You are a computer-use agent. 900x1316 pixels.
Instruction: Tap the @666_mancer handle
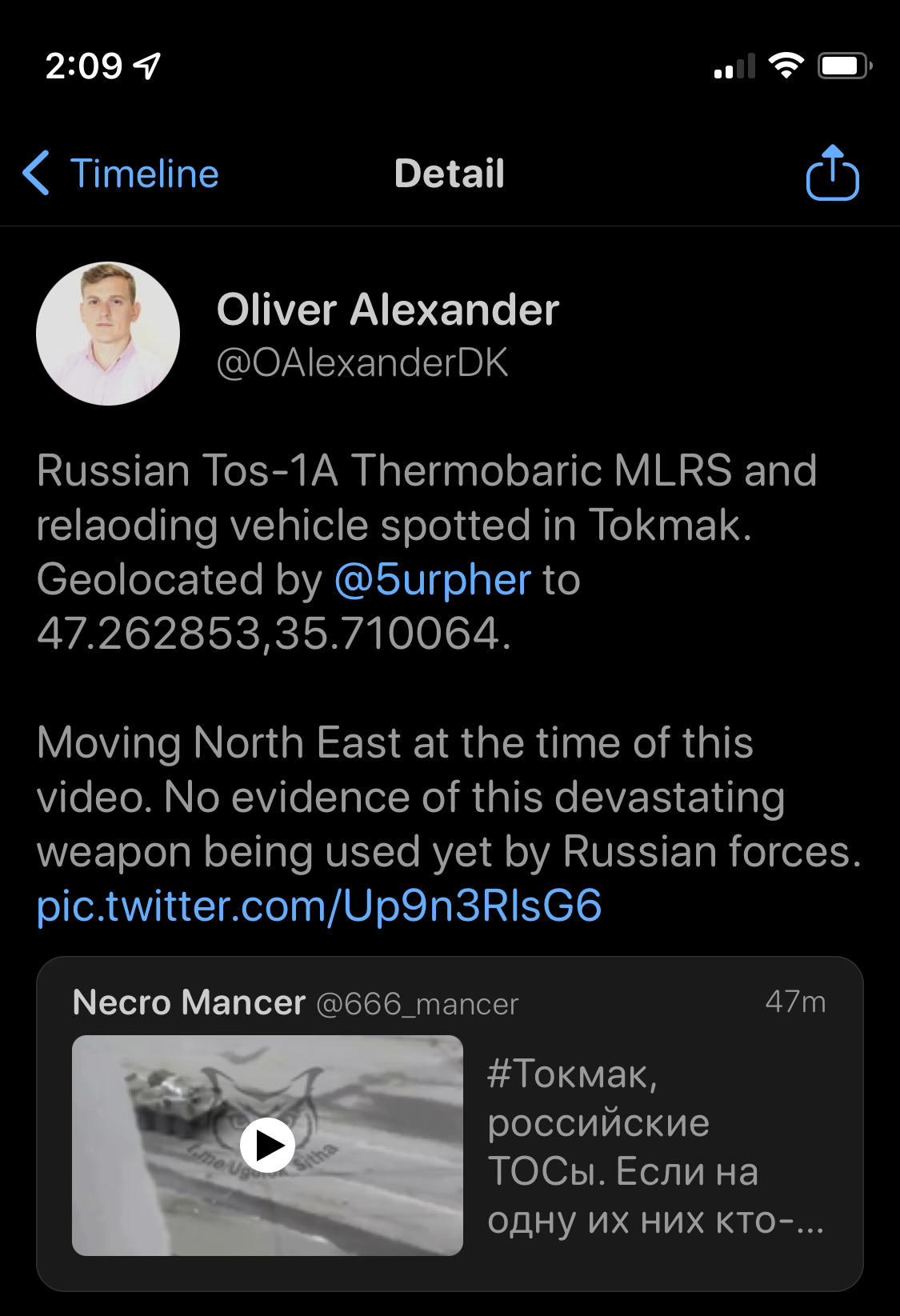pos(418,1004)
